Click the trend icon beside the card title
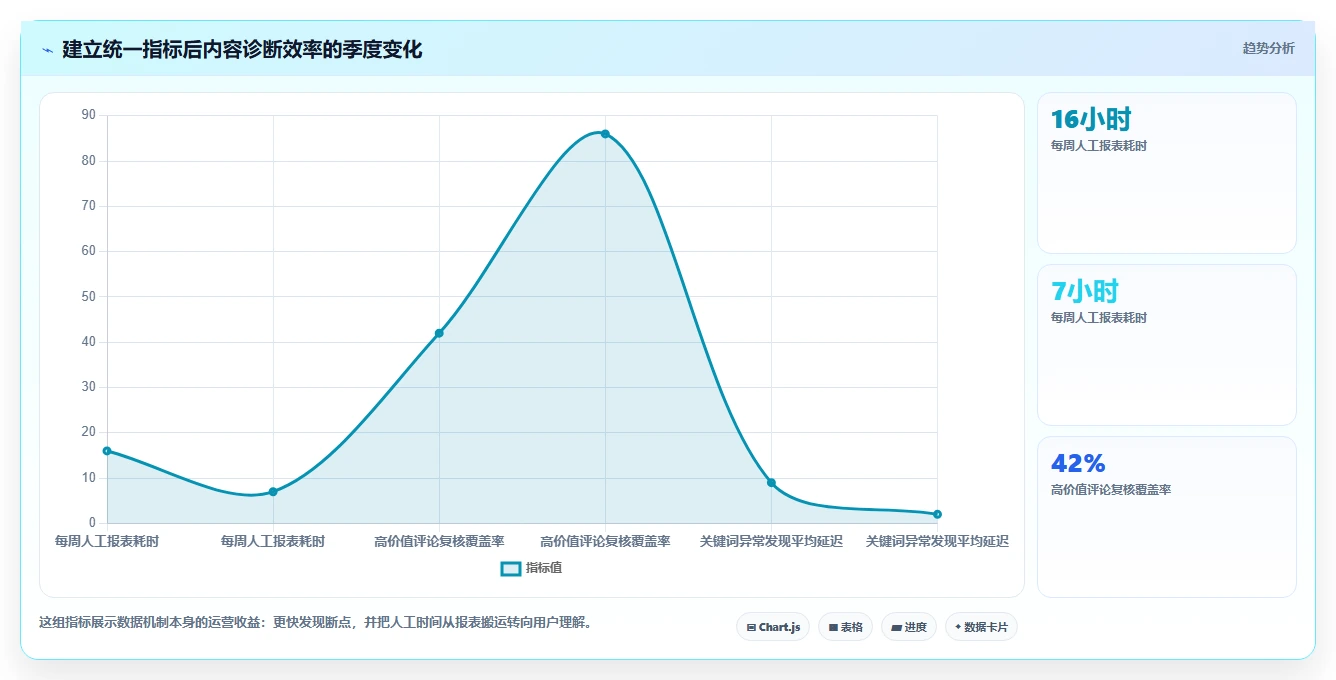The image size is (1336, 680). pos(47,50)
